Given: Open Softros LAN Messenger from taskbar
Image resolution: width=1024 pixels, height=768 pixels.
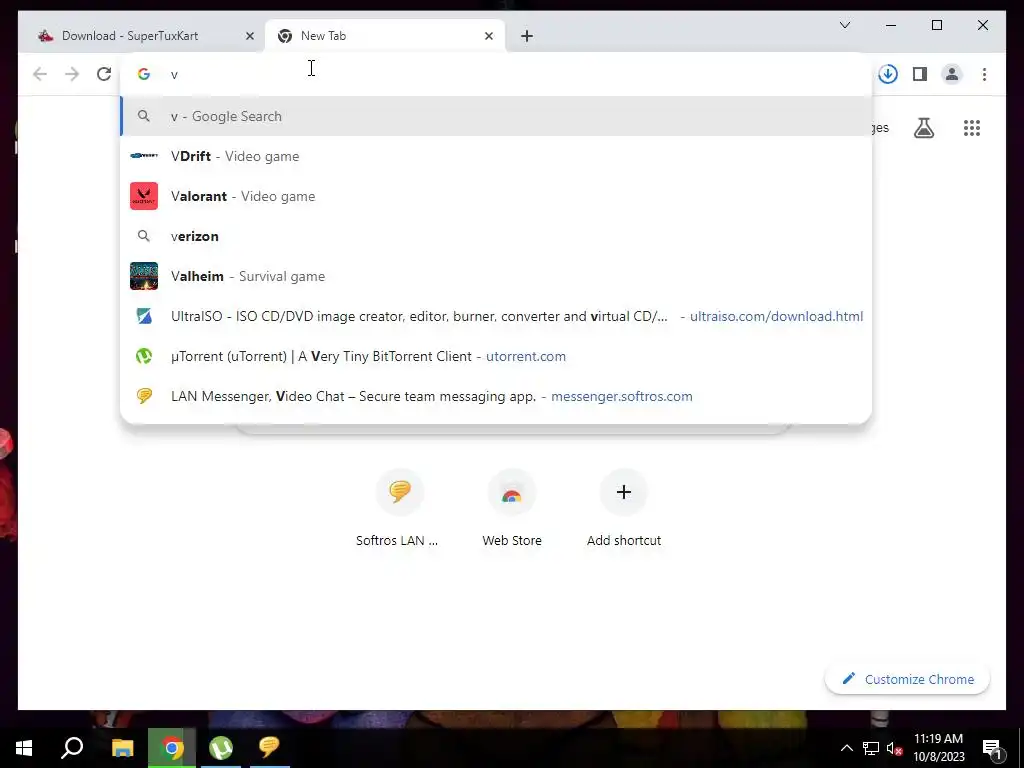Looking at the screenshot, I should [x=269, y=748].
